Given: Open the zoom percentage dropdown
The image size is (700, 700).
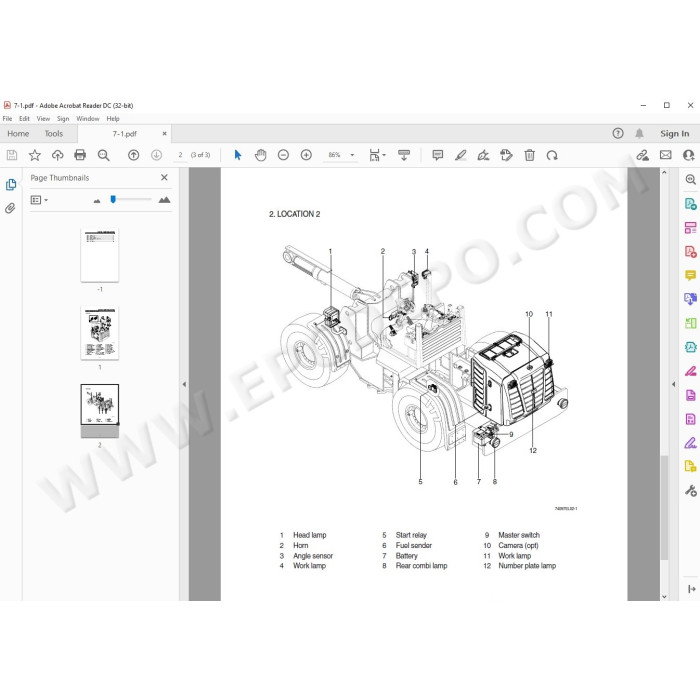Looking at the screenshot, I should (352, 155).
